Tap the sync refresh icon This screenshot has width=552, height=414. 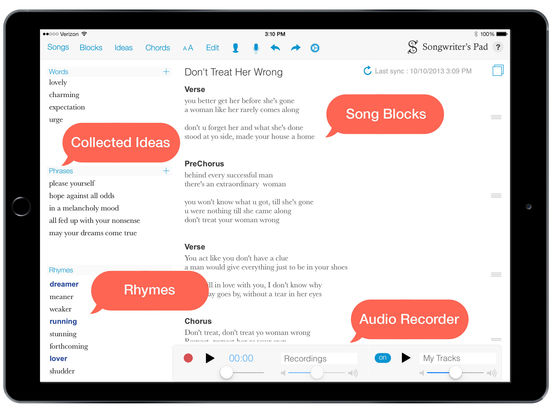tap(367, 71)
